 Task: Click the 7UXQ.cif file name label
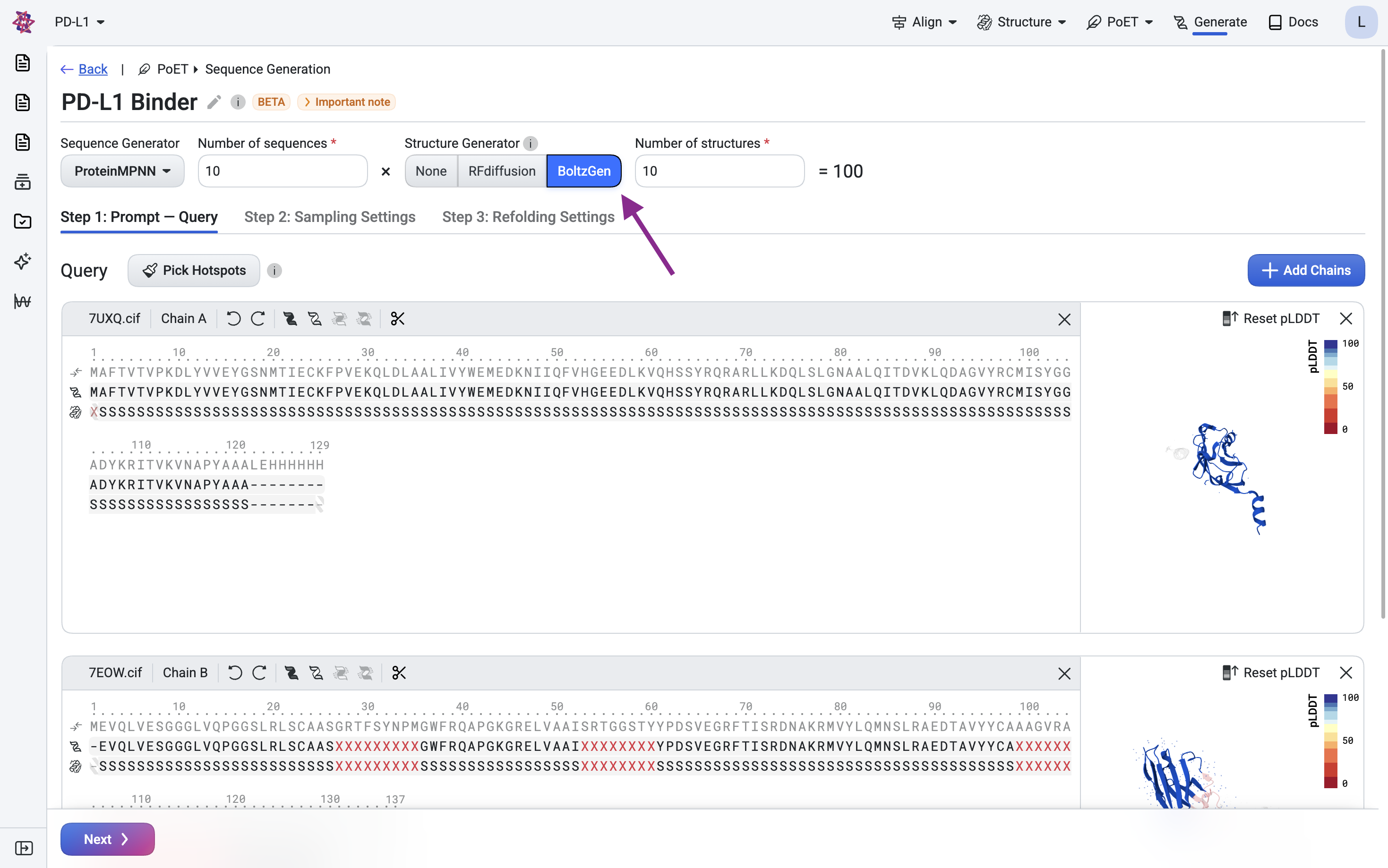tap(114, 319)
